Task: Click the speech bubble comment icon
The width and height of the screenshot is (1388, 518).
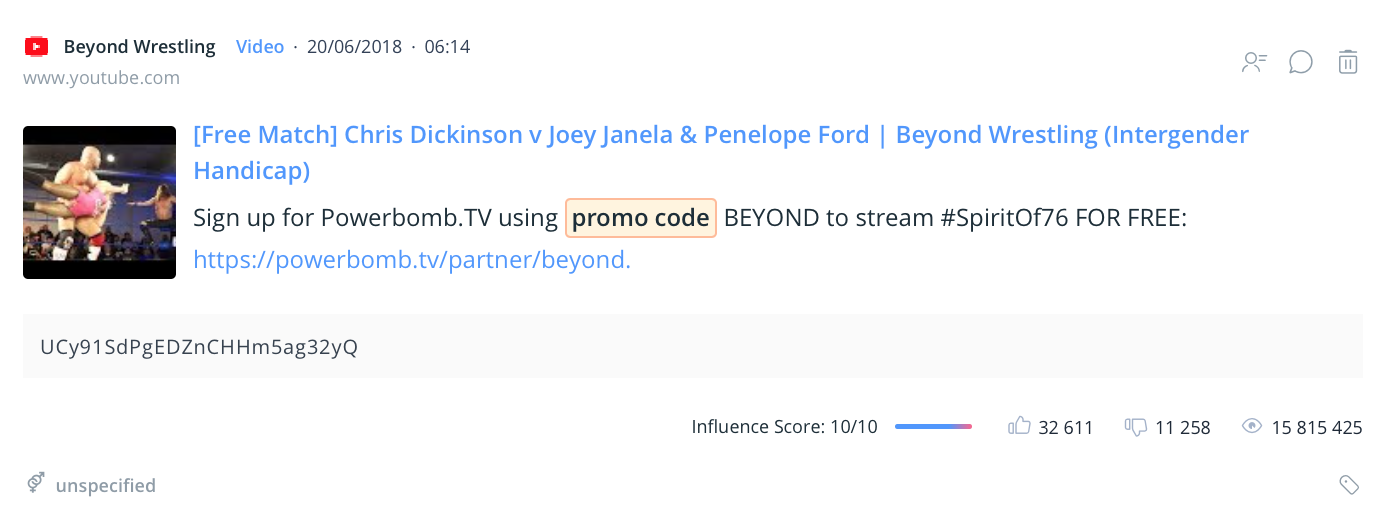Action: pos(1300,63)
